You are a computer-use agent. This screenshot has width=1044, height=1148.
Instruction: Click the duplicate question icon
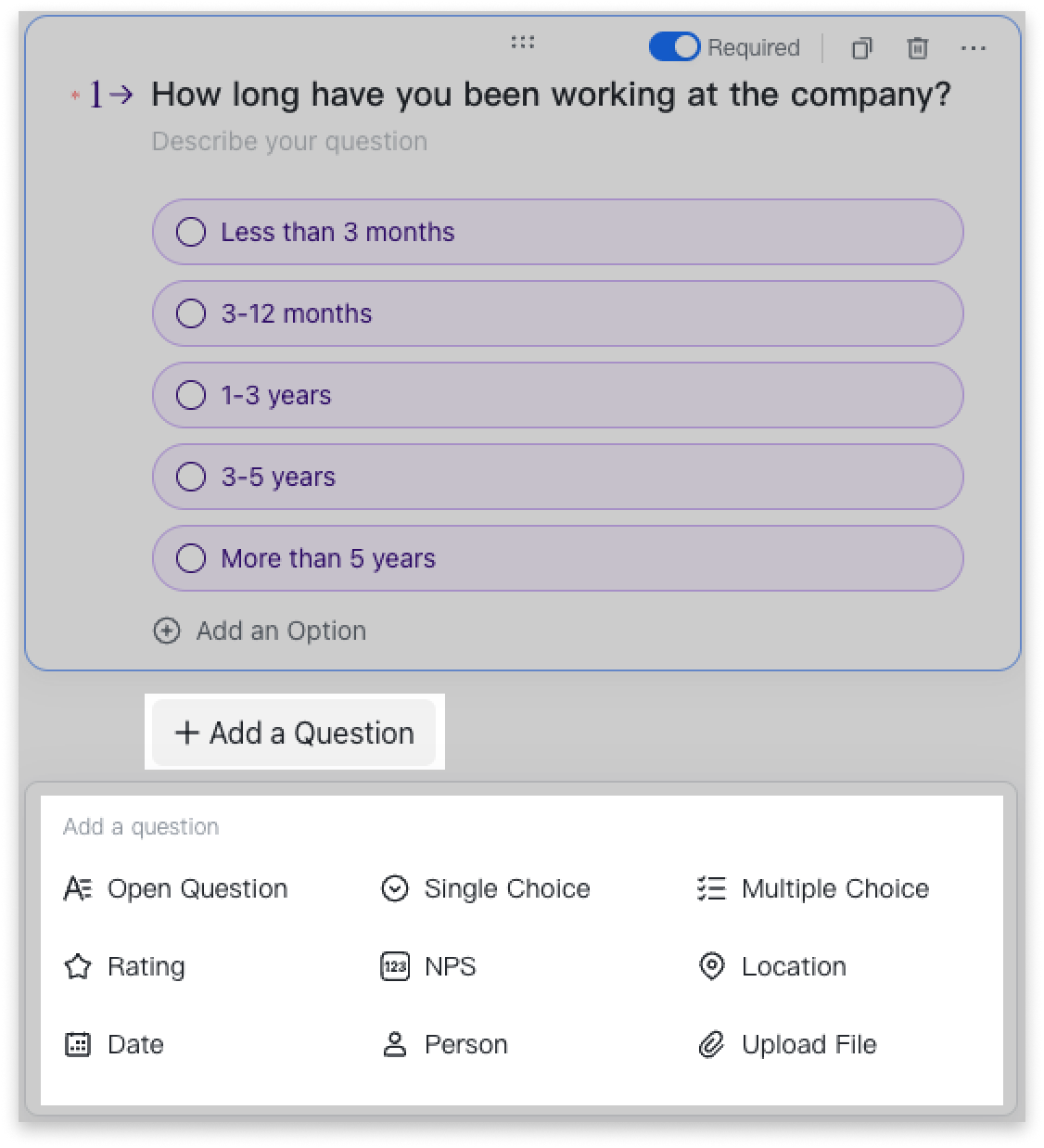click(x=861, y=48)
